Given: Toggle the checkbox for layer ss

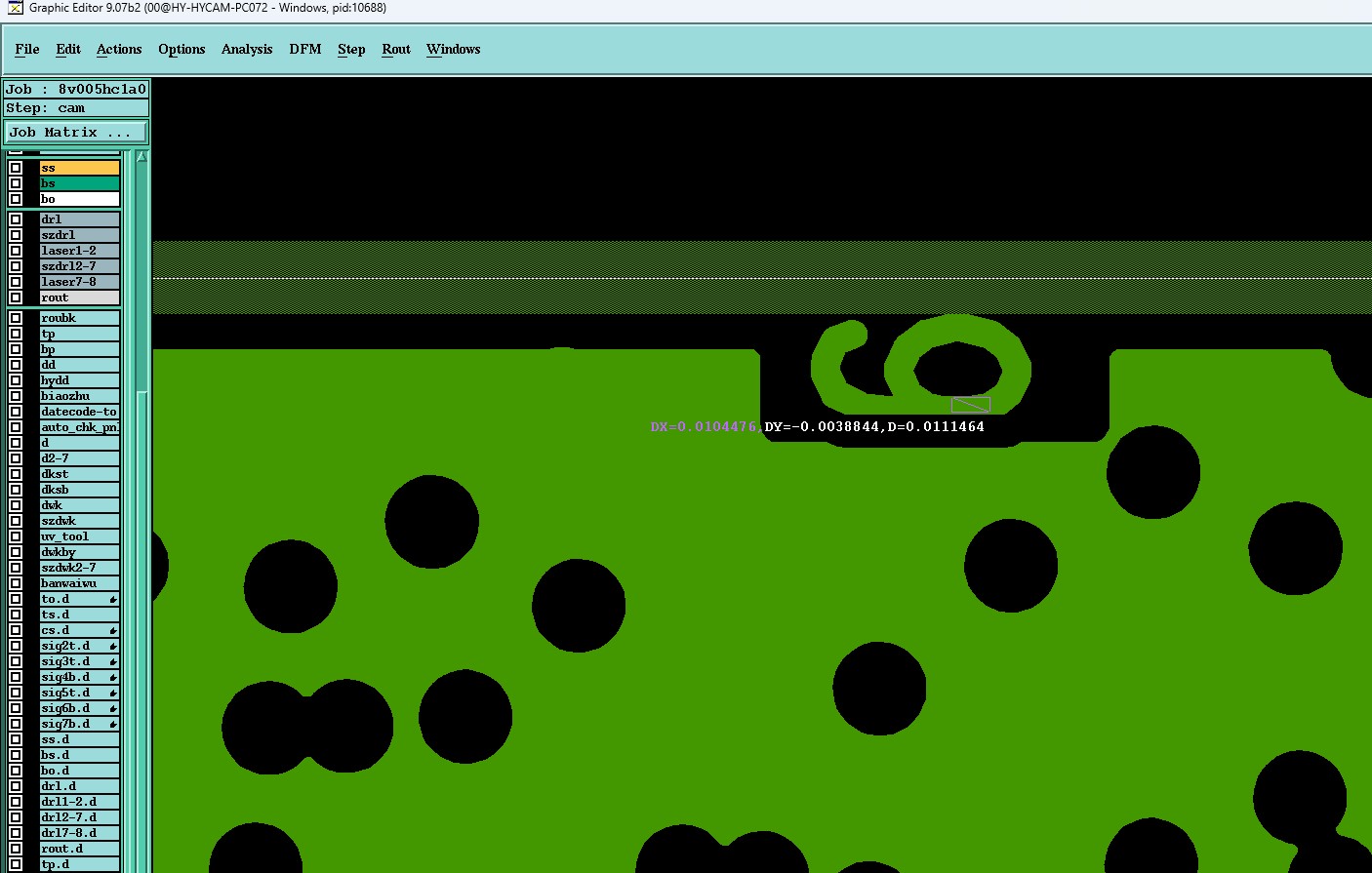Looking at the screenshot, I should click(16, 168).
